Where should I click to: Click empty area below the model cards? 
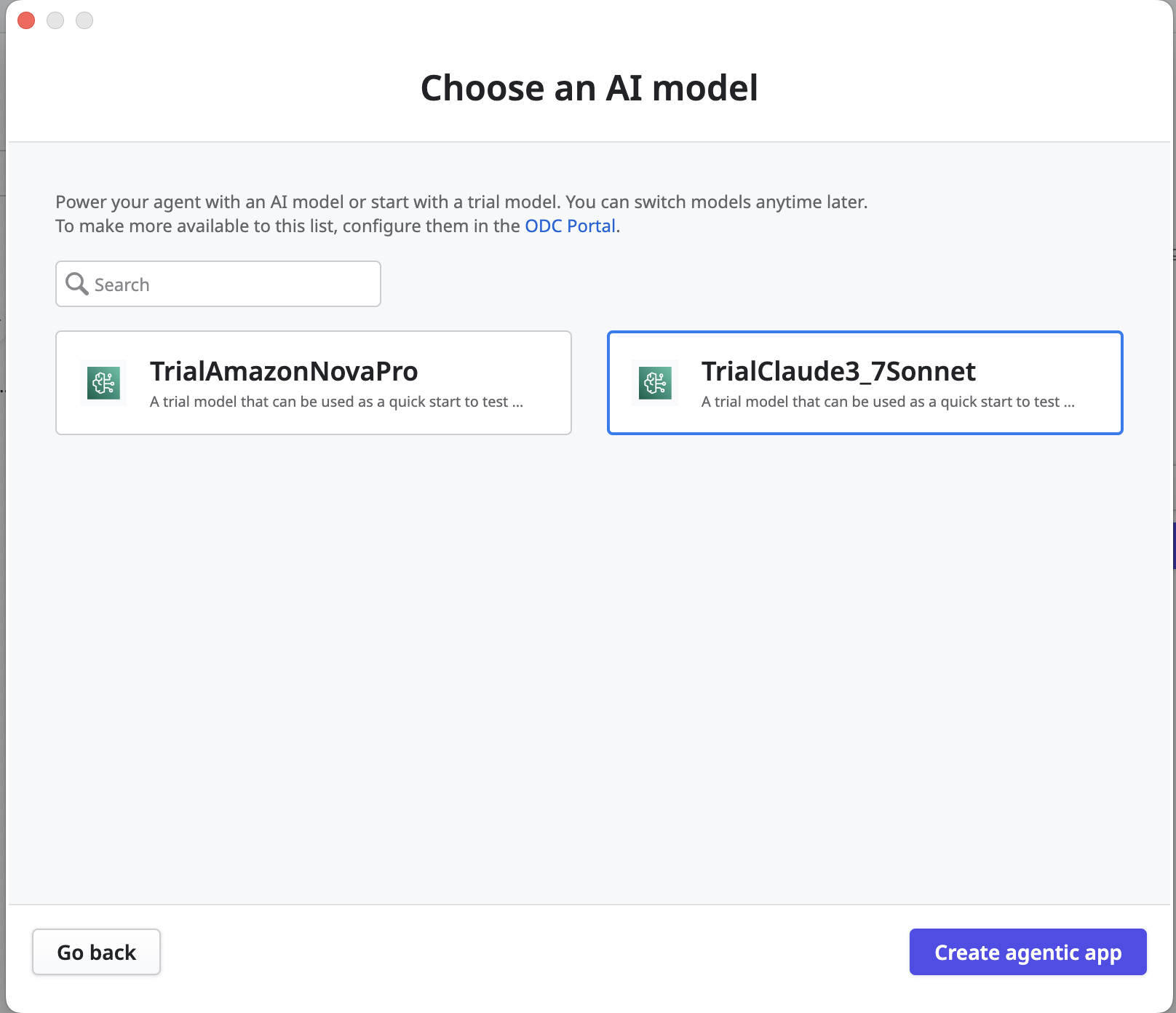[x=588, y=655]
